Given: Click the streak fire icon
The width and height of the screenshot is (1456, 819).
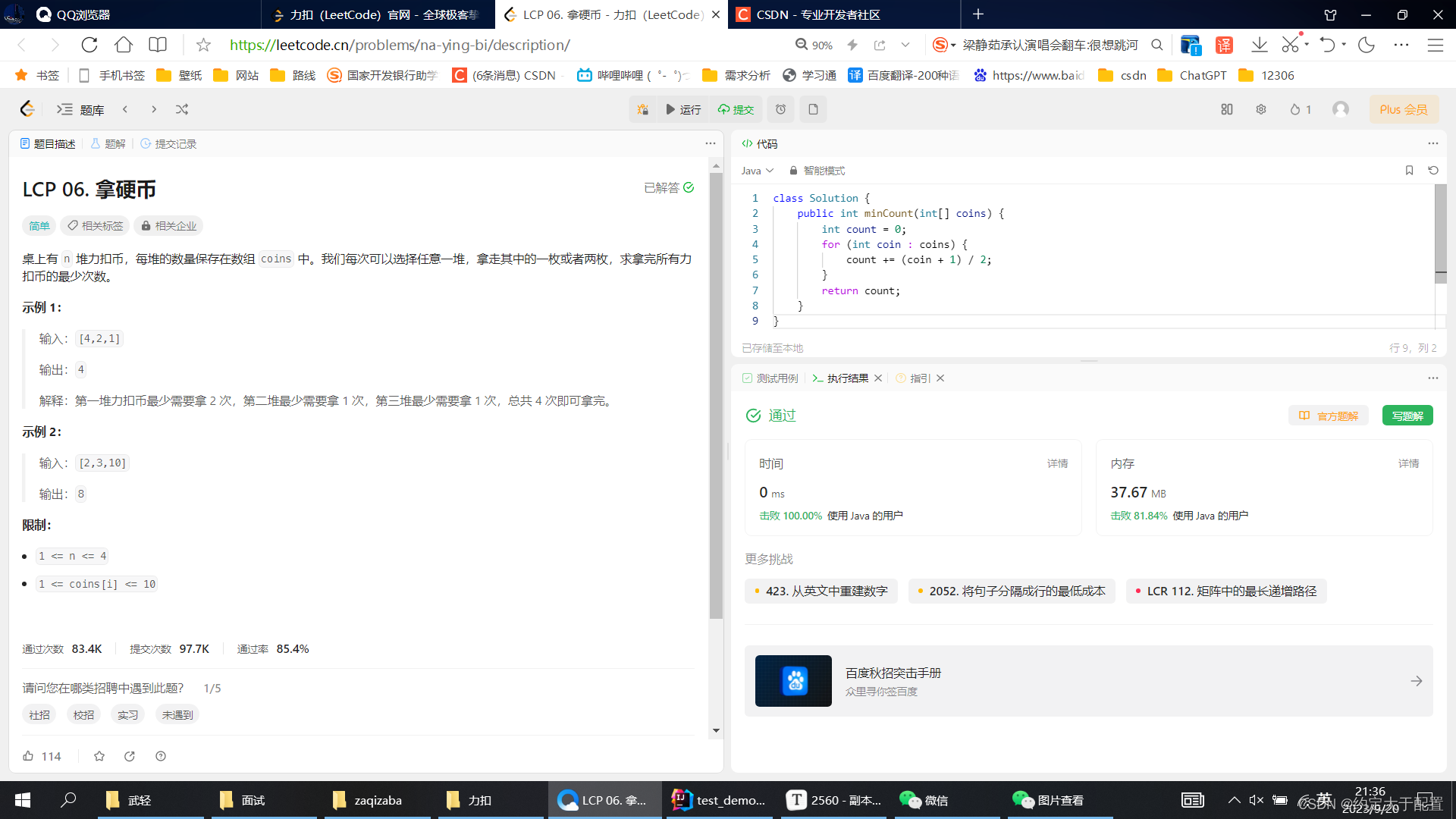Looking at the screenshot, I should pyautogui.click(x=1295, y=109).
